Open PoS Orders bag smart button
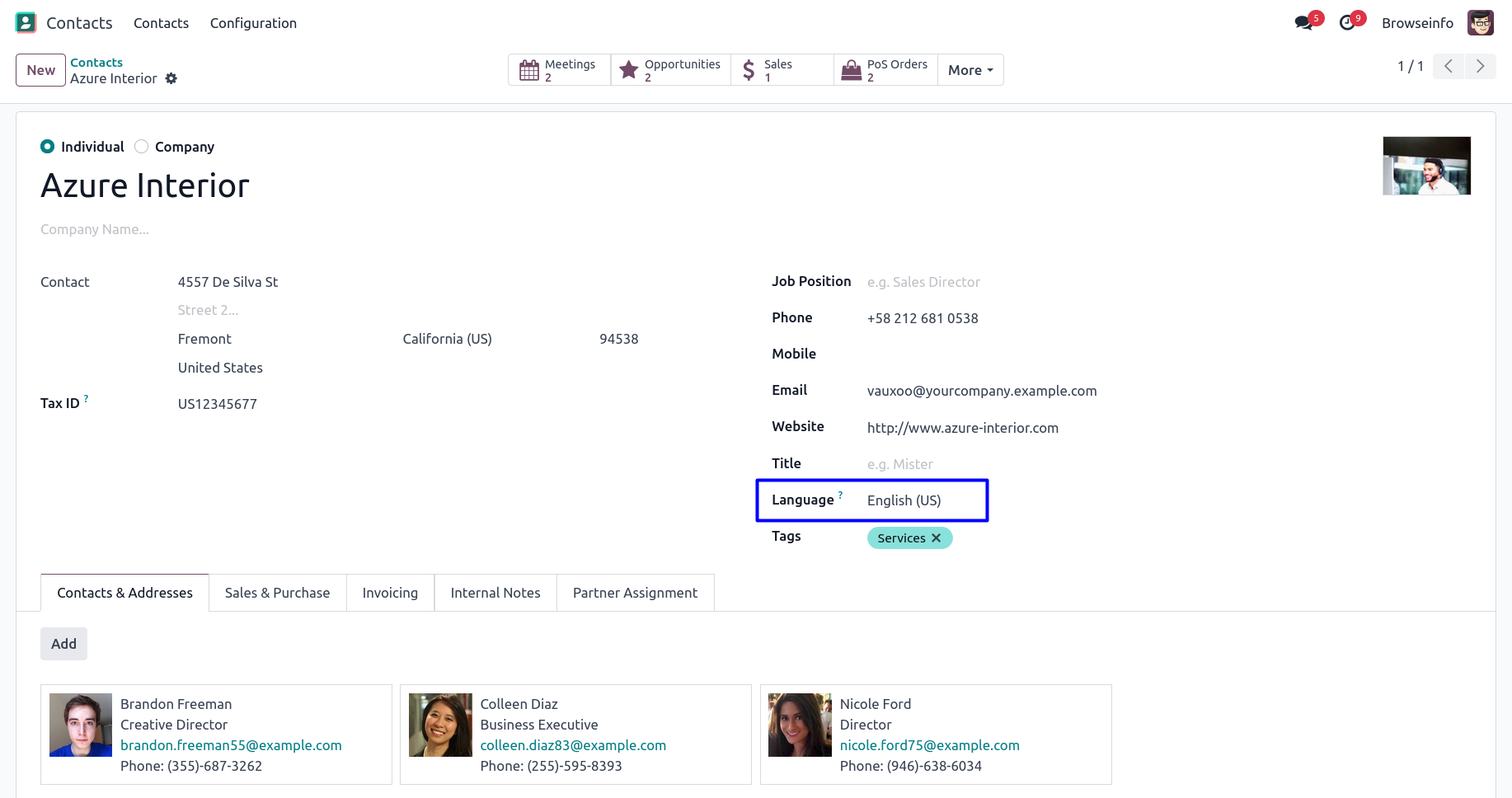This screenshot has width=1512, height=798. pos(885,70)
